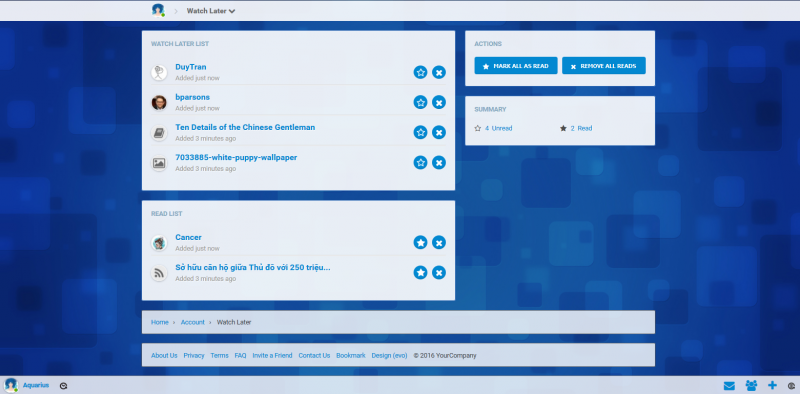This screenshot has width=800, height=394.
Task: Unstar the Sở hữu căn hộ item
Action: coord(420,273)
